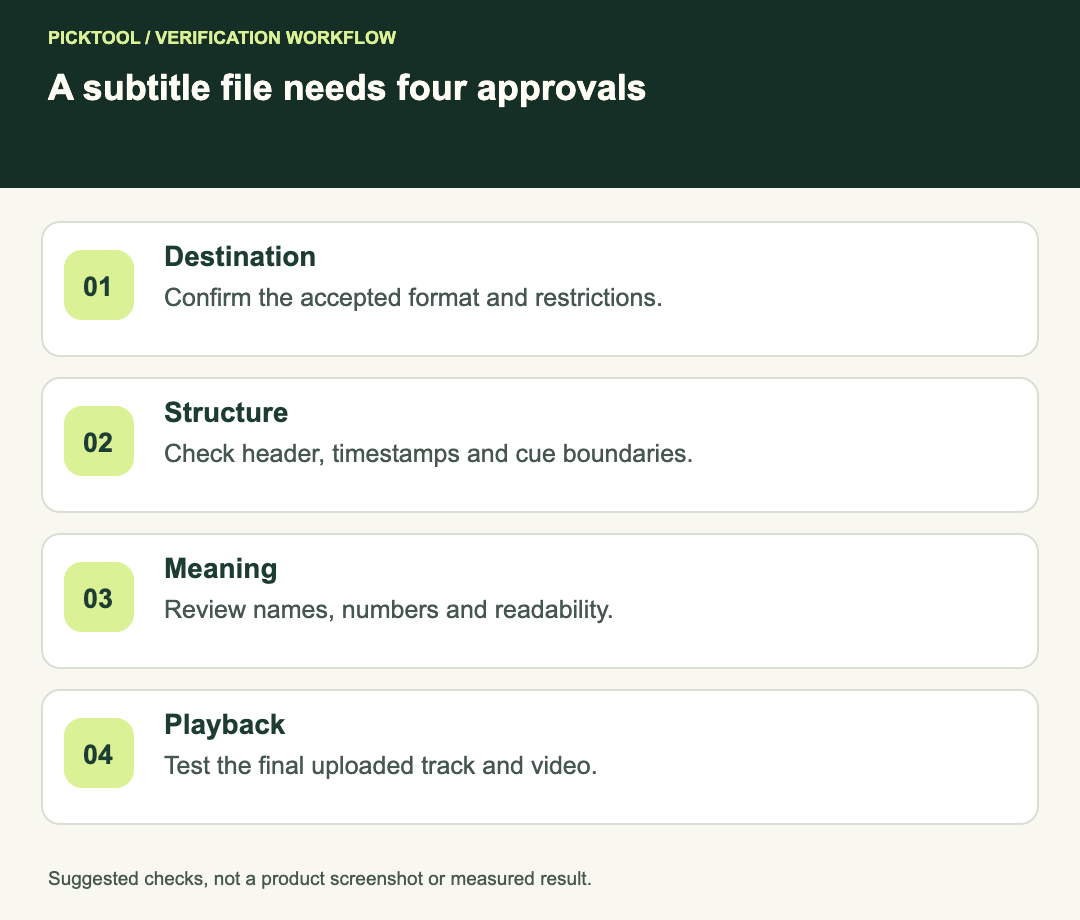This screenshot has width=1080, height=920.
Task: Click the 03 step number badge
Action: pyautogui.click(x=98, y=597)
